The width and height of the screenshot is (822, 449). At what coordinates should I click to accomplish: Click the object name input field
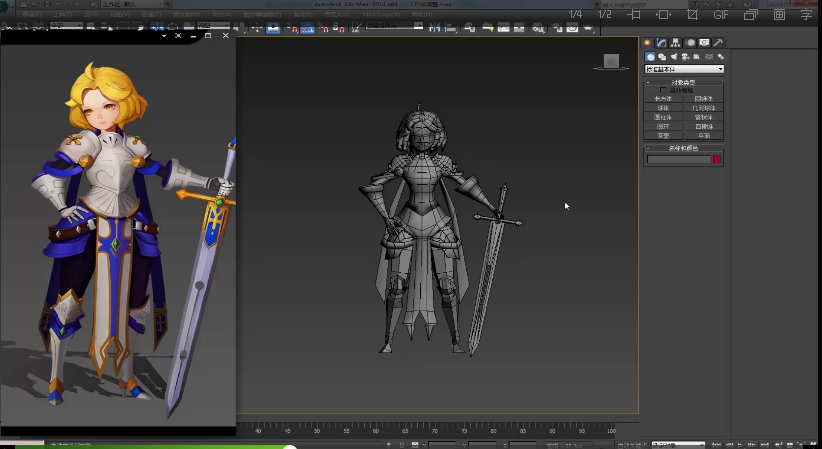(678, 159)
